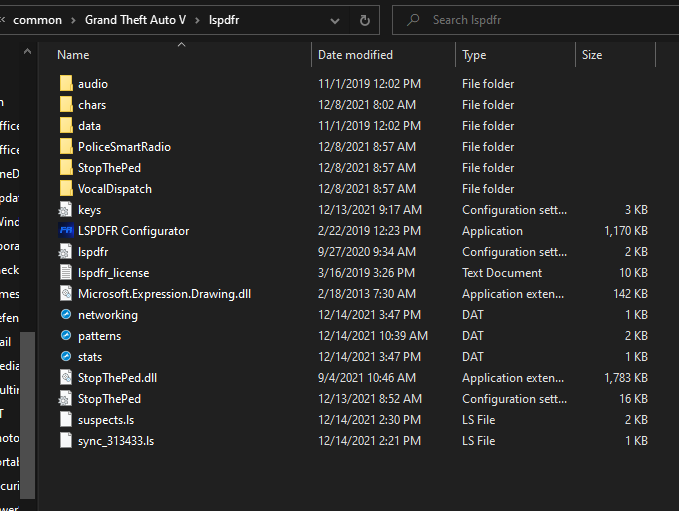Image resolution: width=679 pixels, height=511 pixels.
Task: Click the LSPDFR Configurator application icon
Action: point(66,231)
